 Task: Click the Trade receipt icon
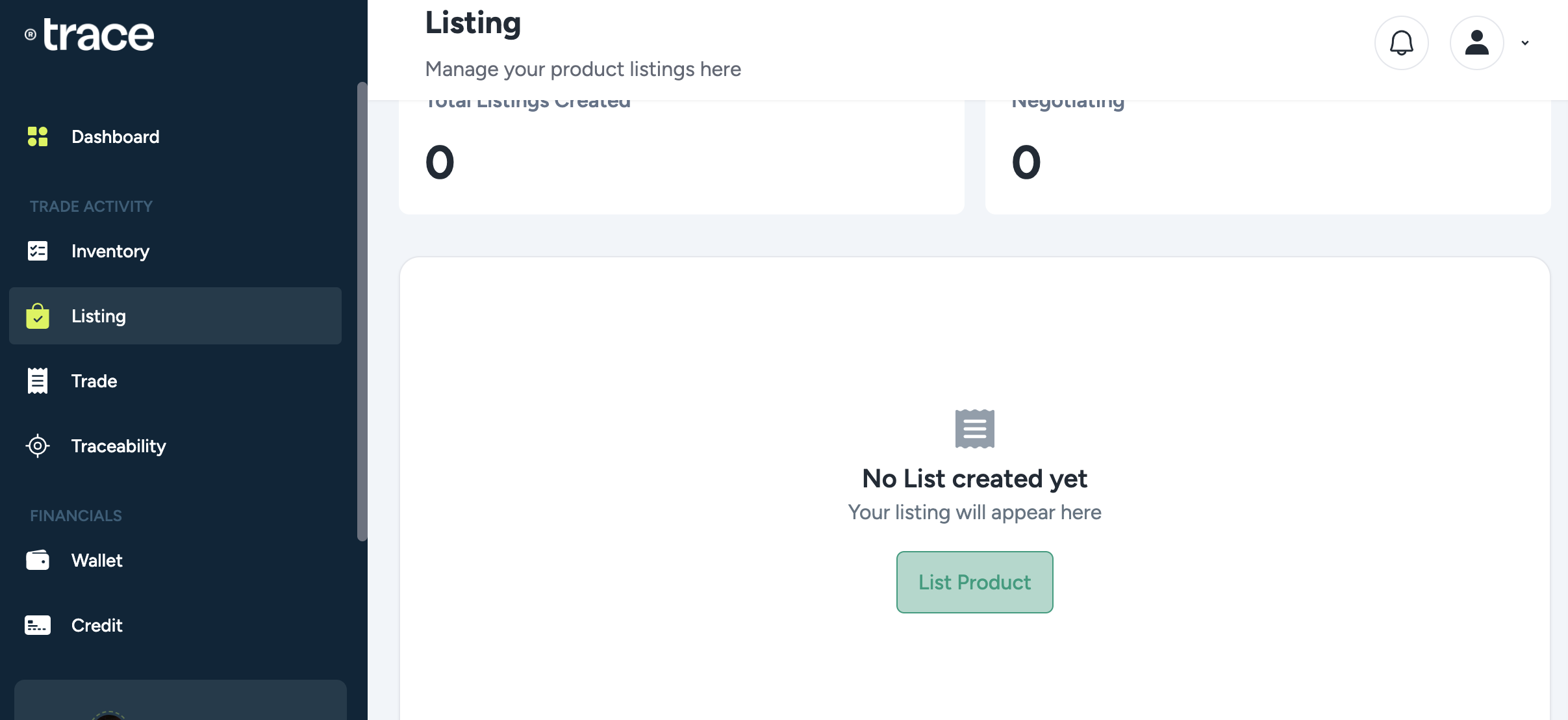(38, 381)
